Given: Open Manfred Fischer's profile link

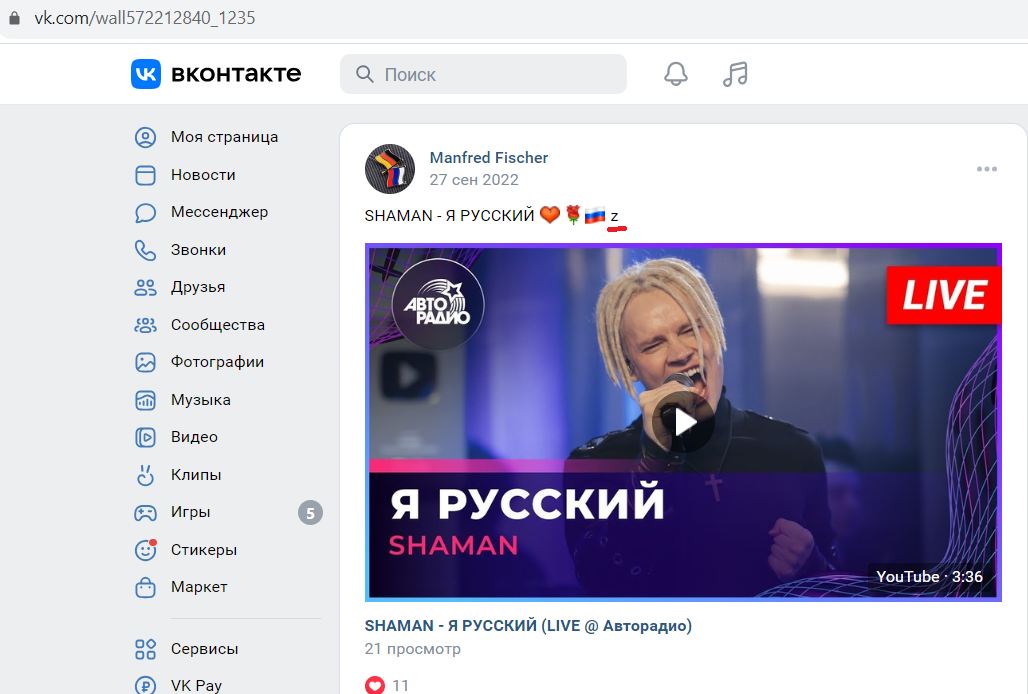Looking at the screenshot, I should [488, 158].
